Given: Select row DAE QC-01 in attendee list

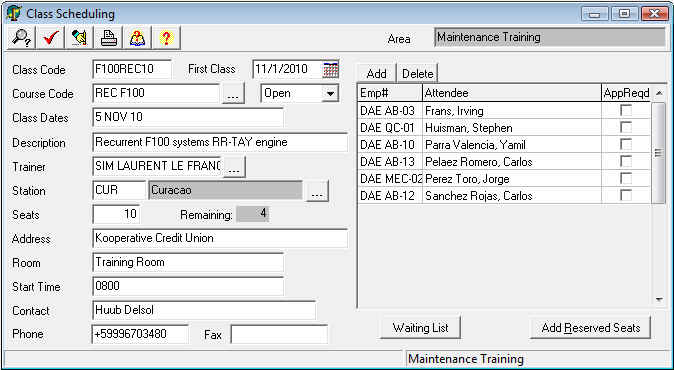Looking at the screenshot, I should coord(504,128).
